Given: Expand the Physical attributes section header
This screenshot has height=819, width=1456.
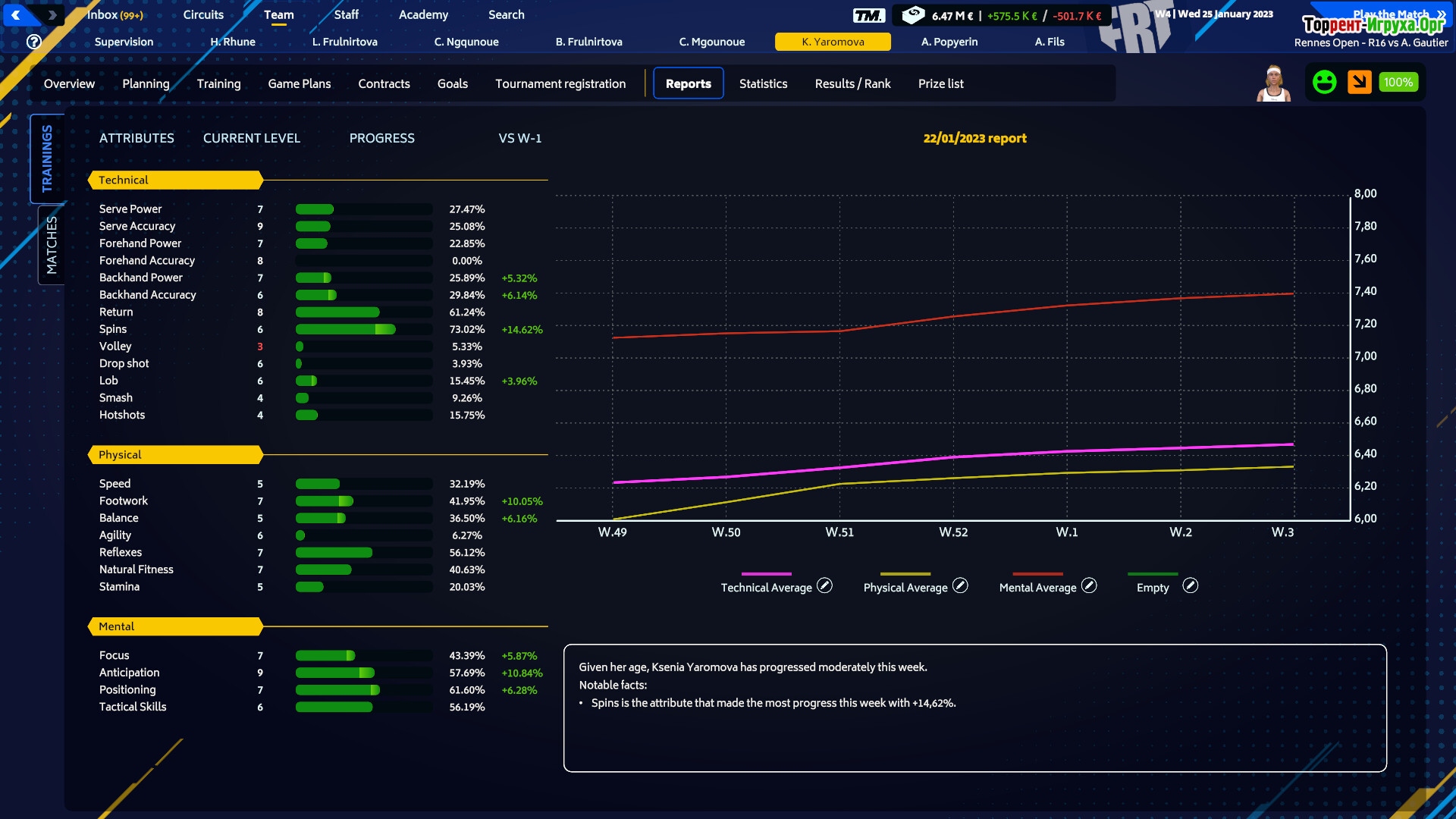Looking at the screenshot, I should [x=175, y=454].
